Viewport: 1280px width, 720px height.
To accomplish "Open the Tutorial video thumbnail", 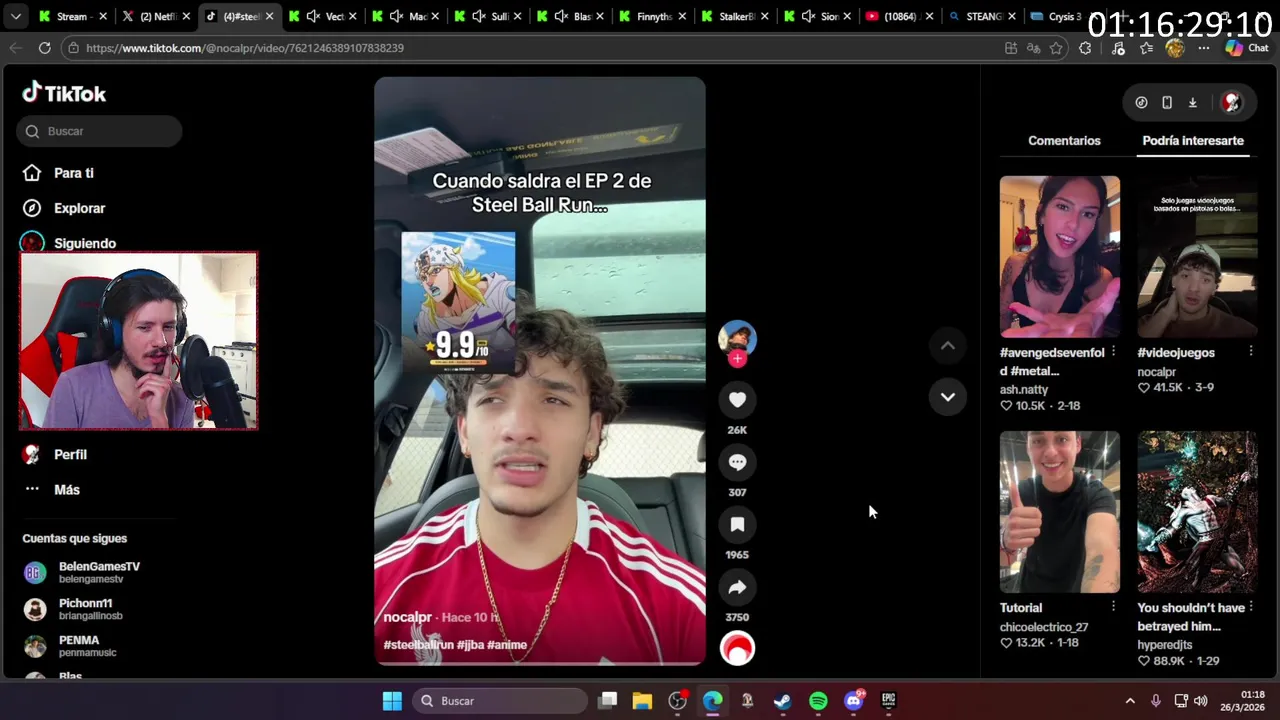I will [1060, 512].
